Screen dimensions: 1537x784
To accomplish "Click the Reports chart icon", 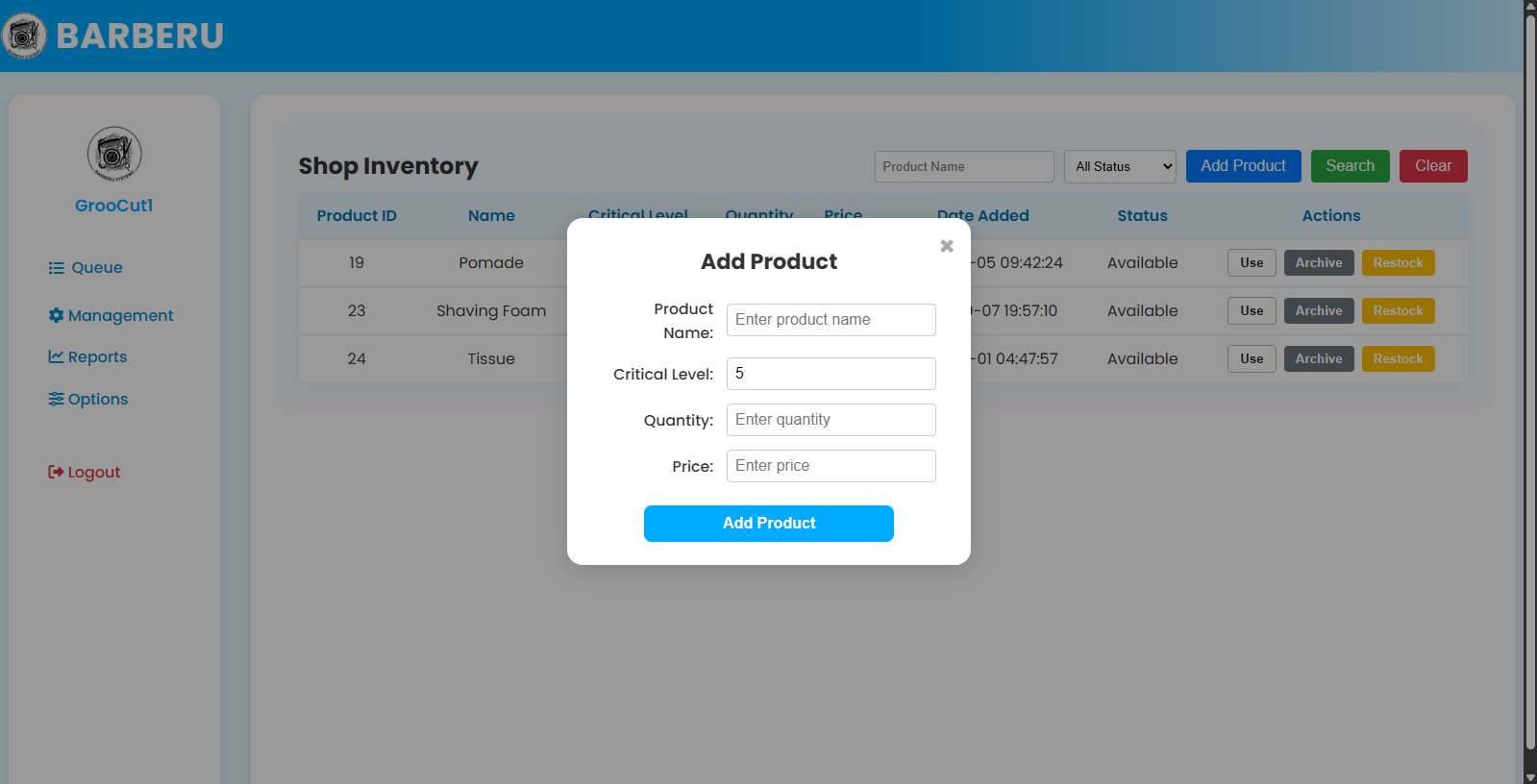I will [57, 356].
